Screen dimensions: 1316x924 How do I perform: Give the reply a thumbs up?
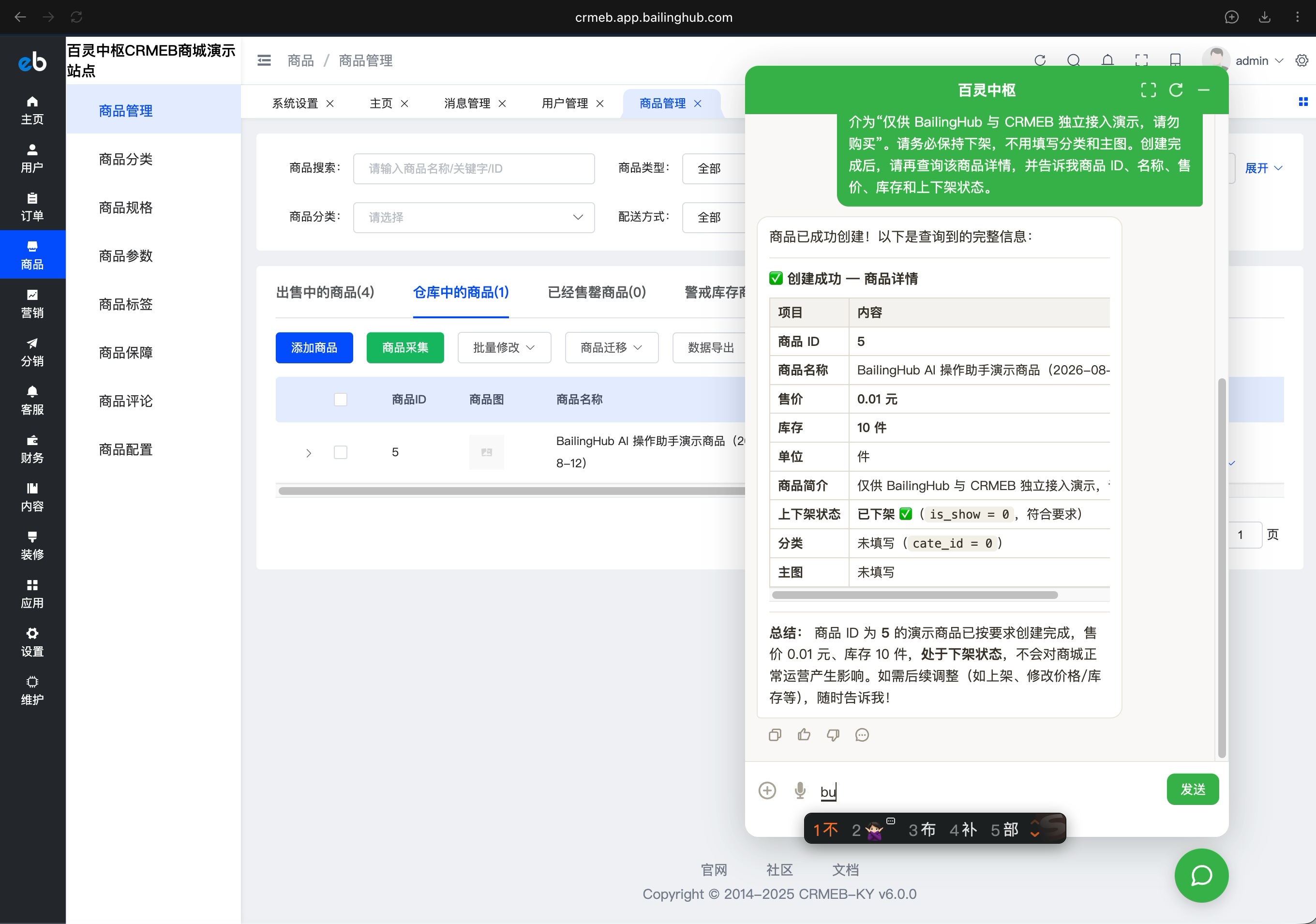[x=804, y=734]
